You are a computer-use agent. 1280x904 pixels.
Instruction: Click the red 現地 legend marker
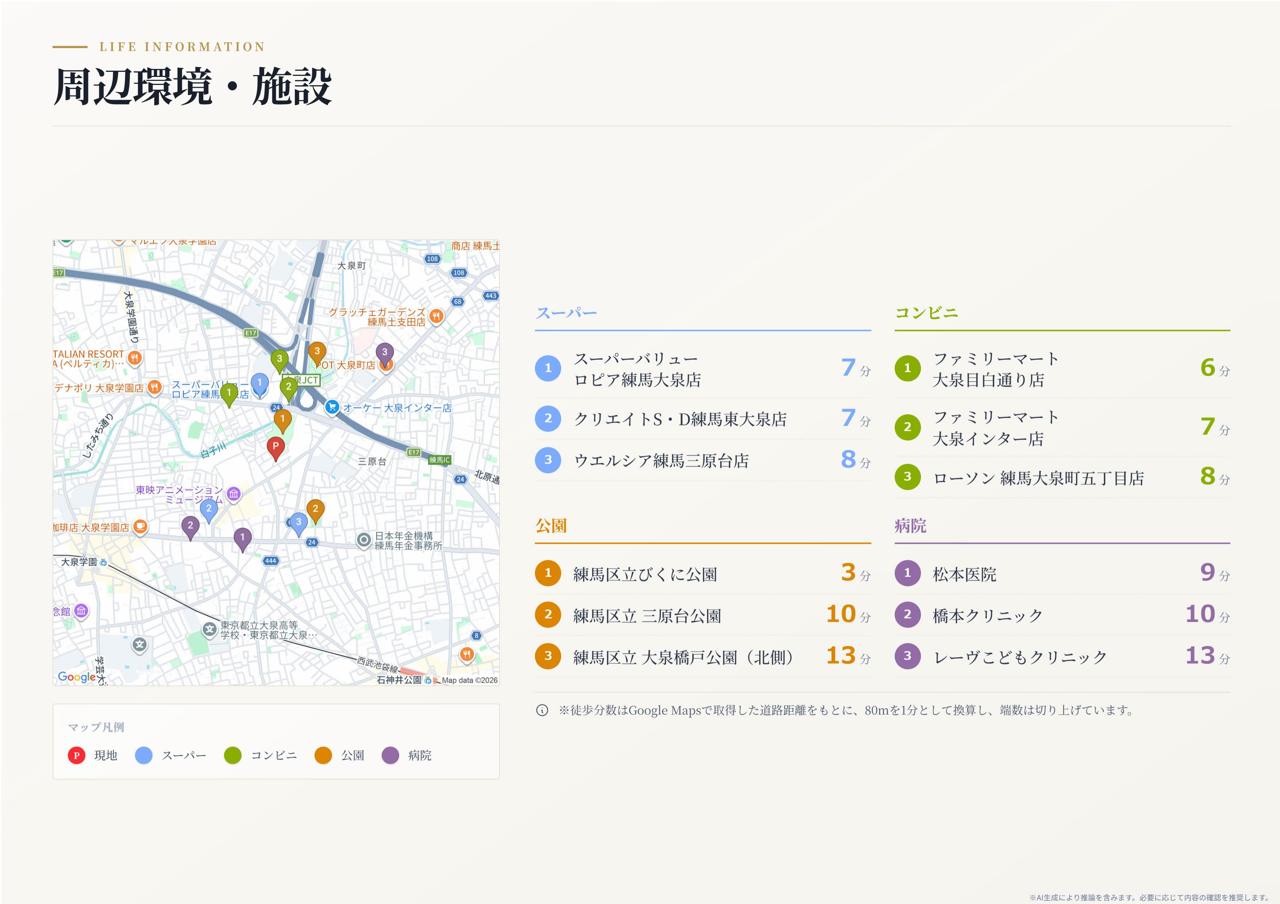[76, 755]
